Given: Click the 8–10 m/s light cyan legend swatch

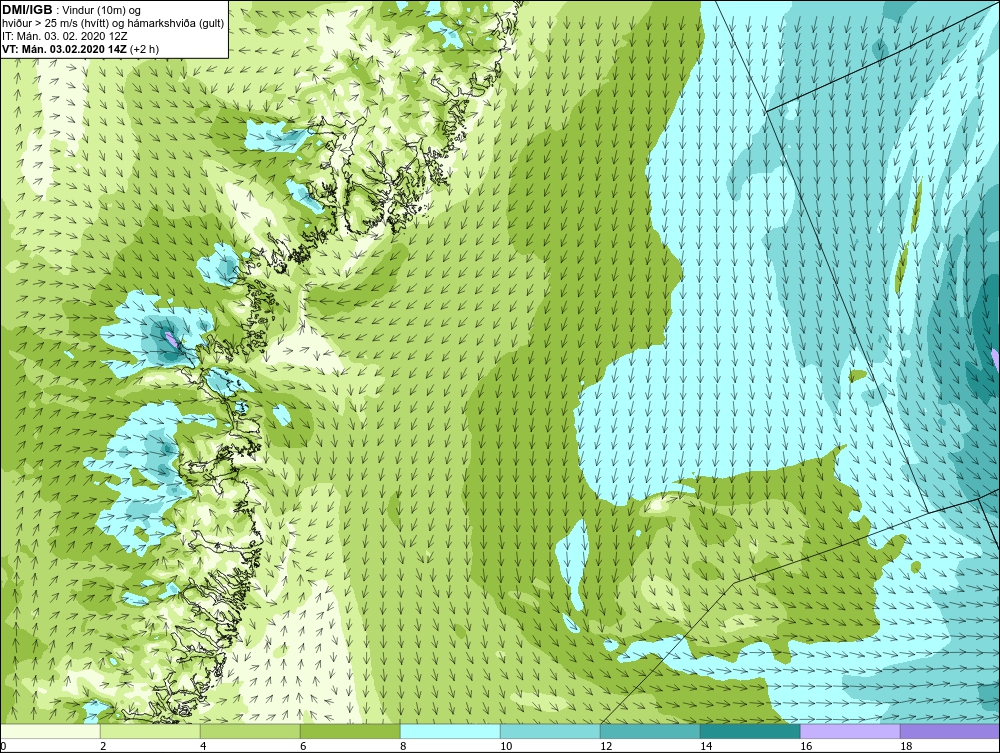Looking at the screenshot, I should point(450,731).
